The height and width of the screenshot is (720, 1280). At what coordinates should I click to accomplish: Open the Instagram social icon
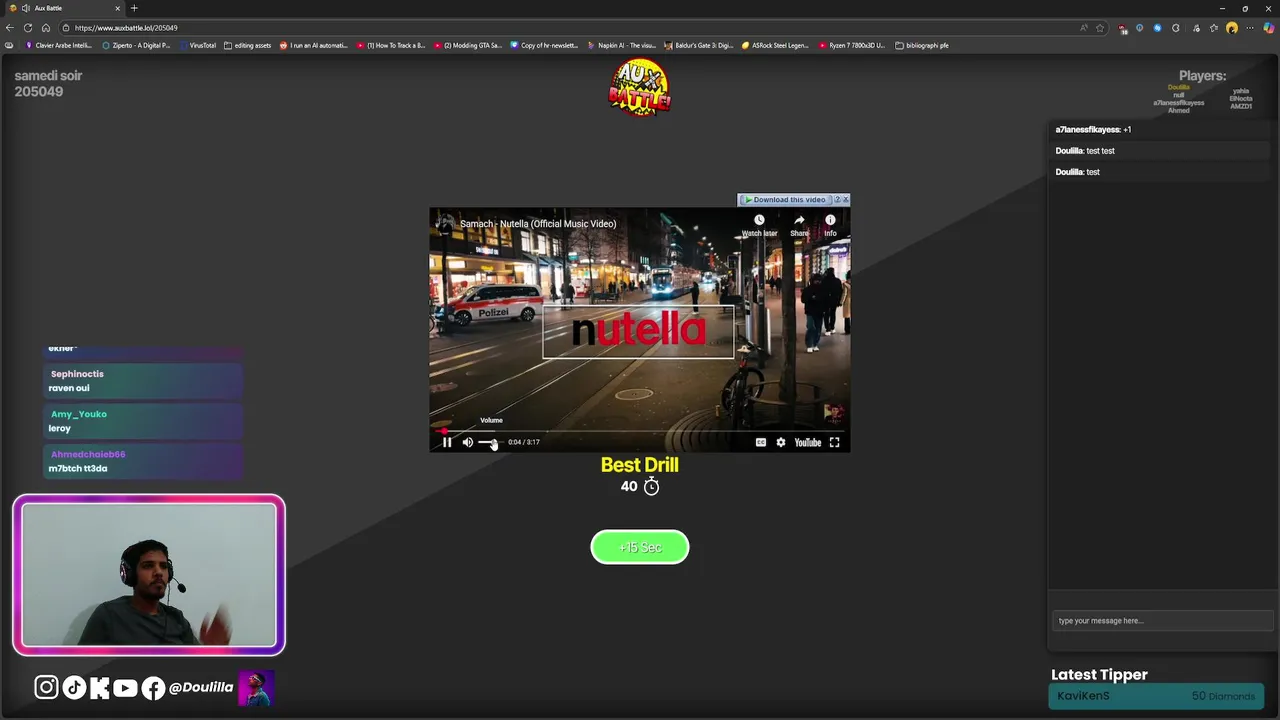click(46, 687)
